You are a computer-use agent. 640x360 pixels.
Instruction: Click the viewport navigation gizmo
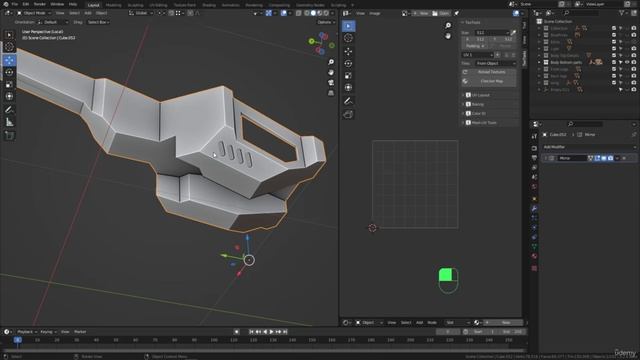322,43
